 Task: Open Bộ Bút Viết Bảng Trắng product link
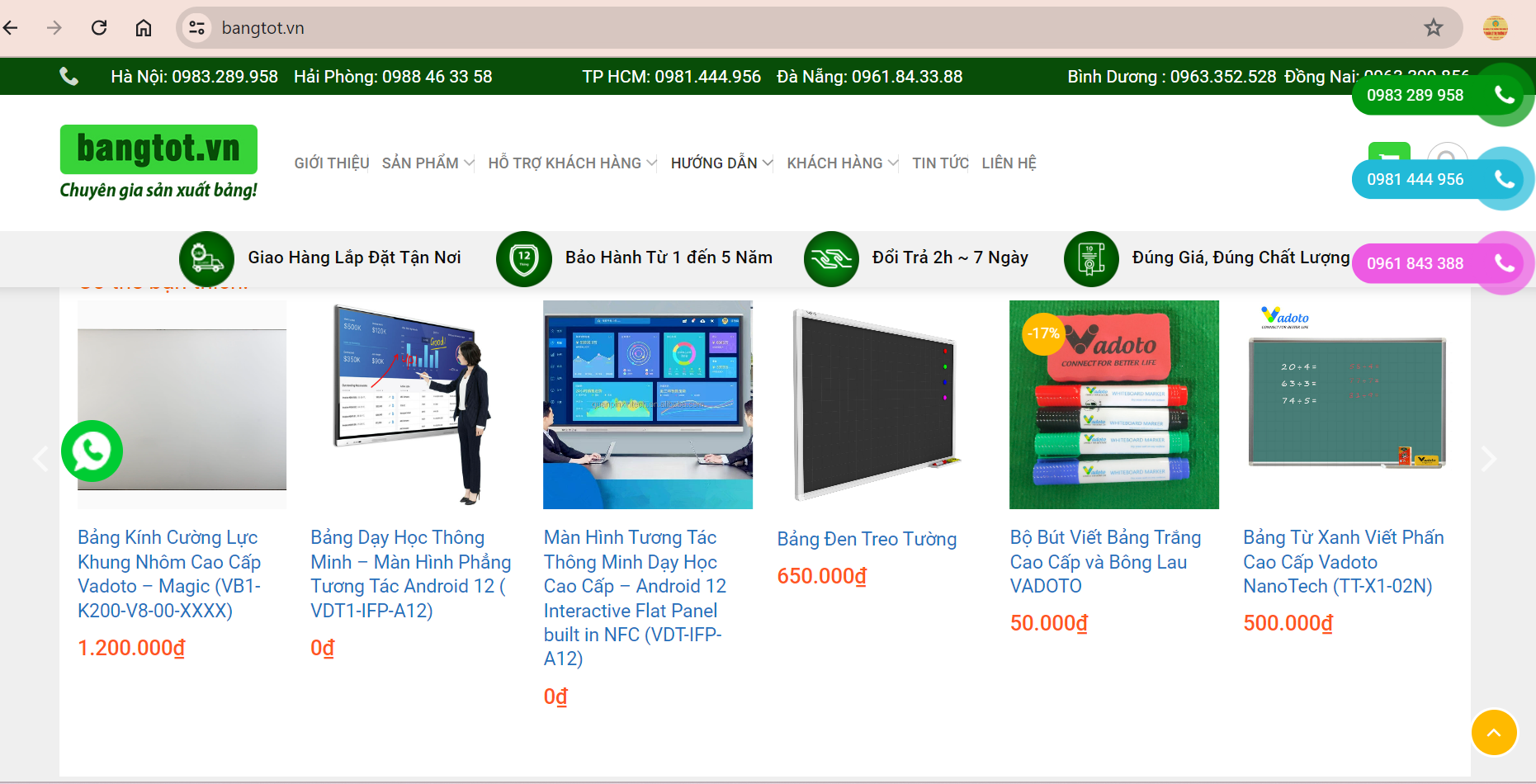[x=1106, y=562]
